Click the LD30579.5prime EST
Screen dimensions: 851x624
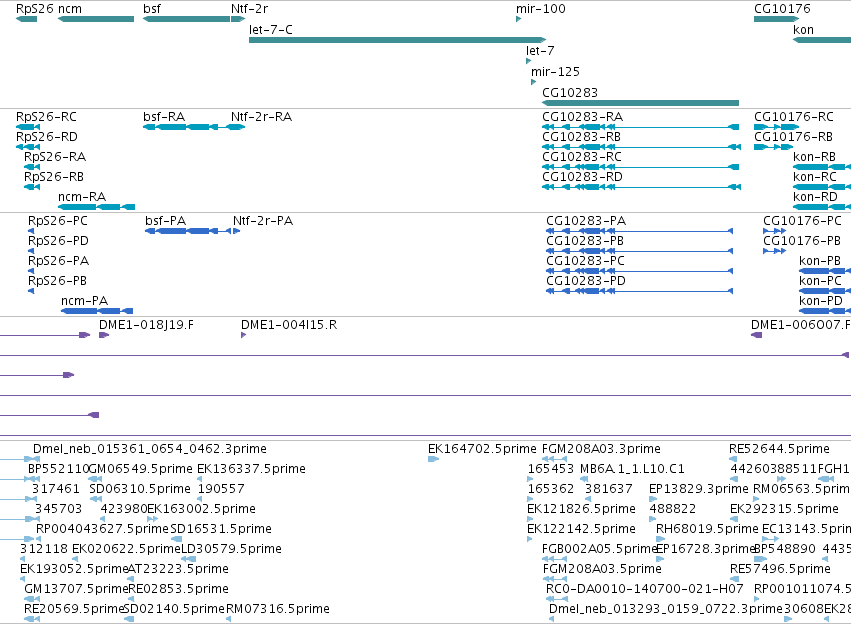[188, 559]
